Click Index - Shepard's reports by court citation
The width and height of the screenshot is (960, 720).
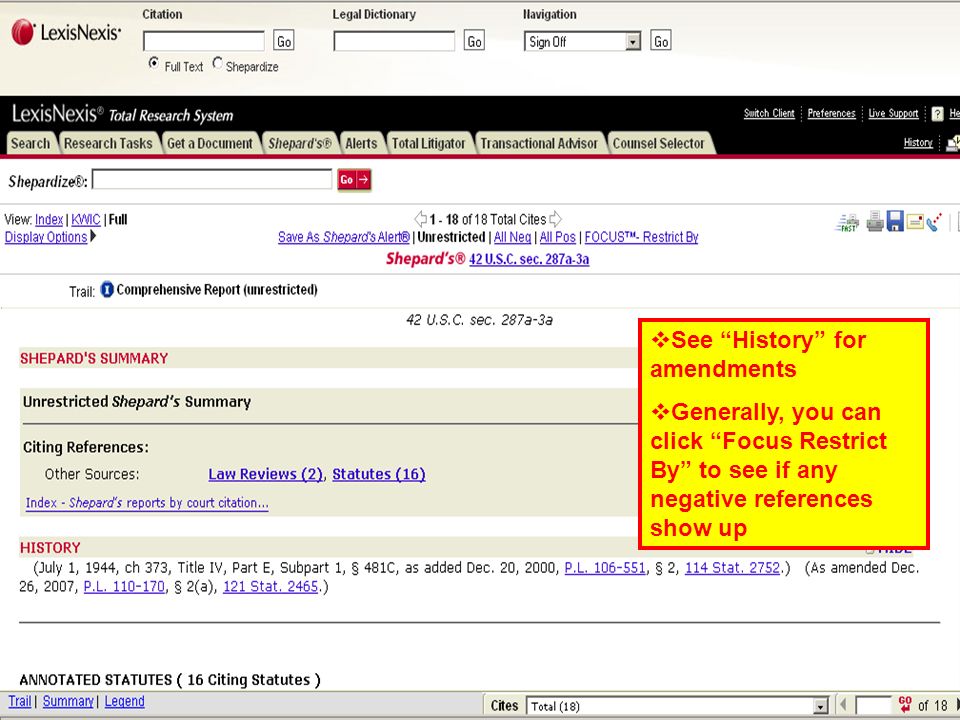(147, 503)
